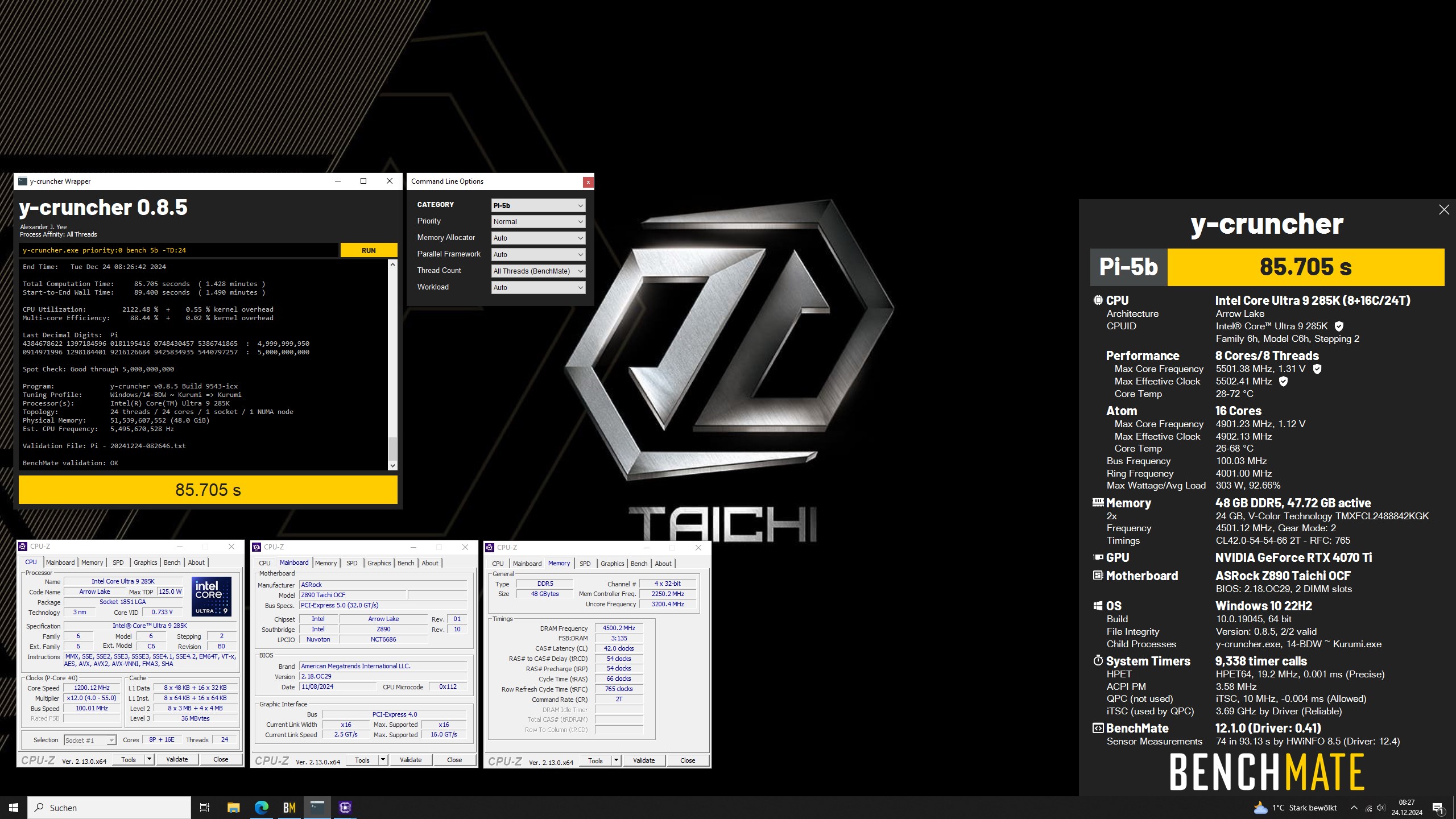Open the Memory Allocator dropdown

click(x=538, y=238)
